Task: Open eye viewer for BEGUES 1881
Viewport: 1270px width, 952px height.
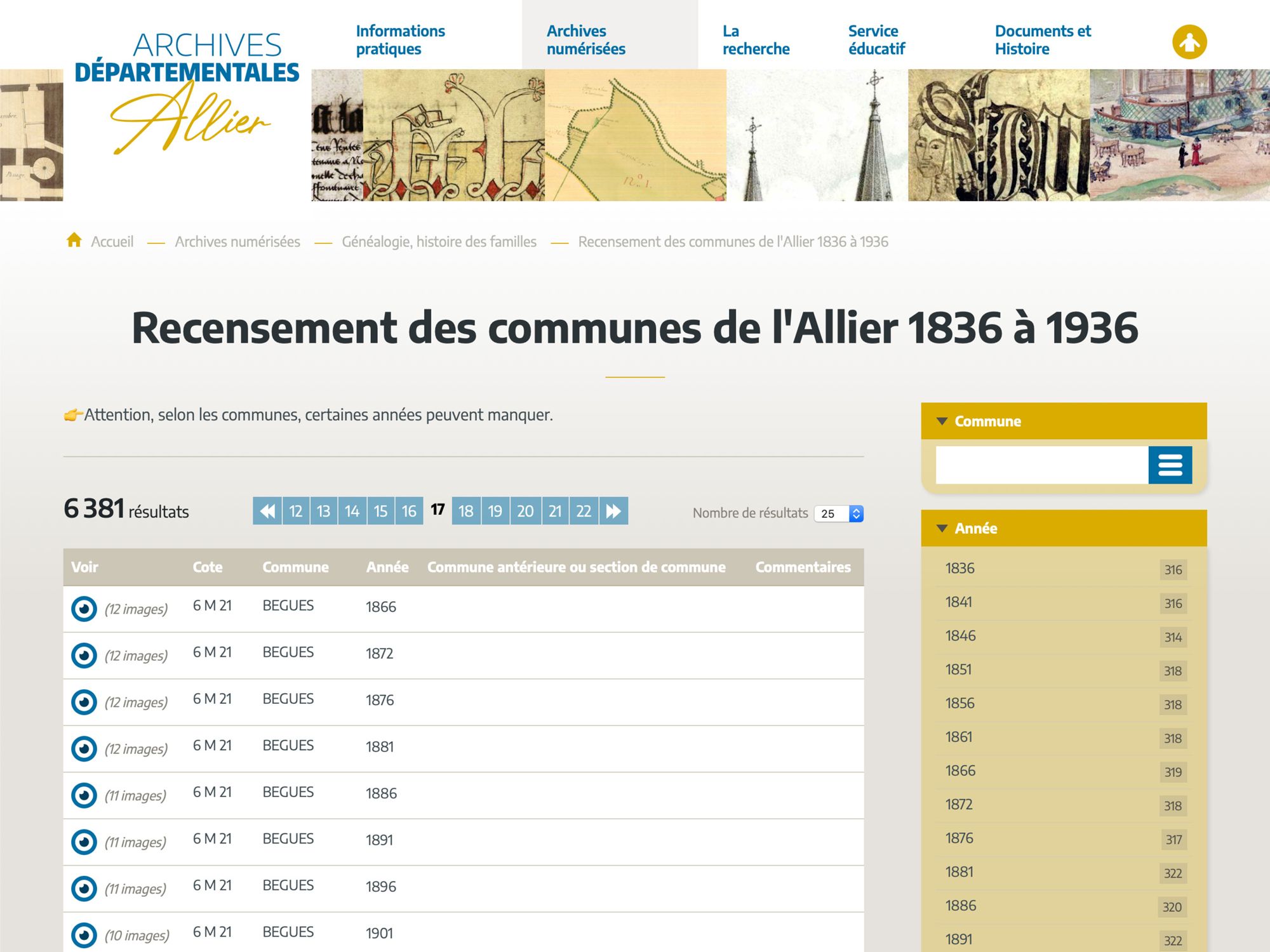Action: [x=84, y=749]
